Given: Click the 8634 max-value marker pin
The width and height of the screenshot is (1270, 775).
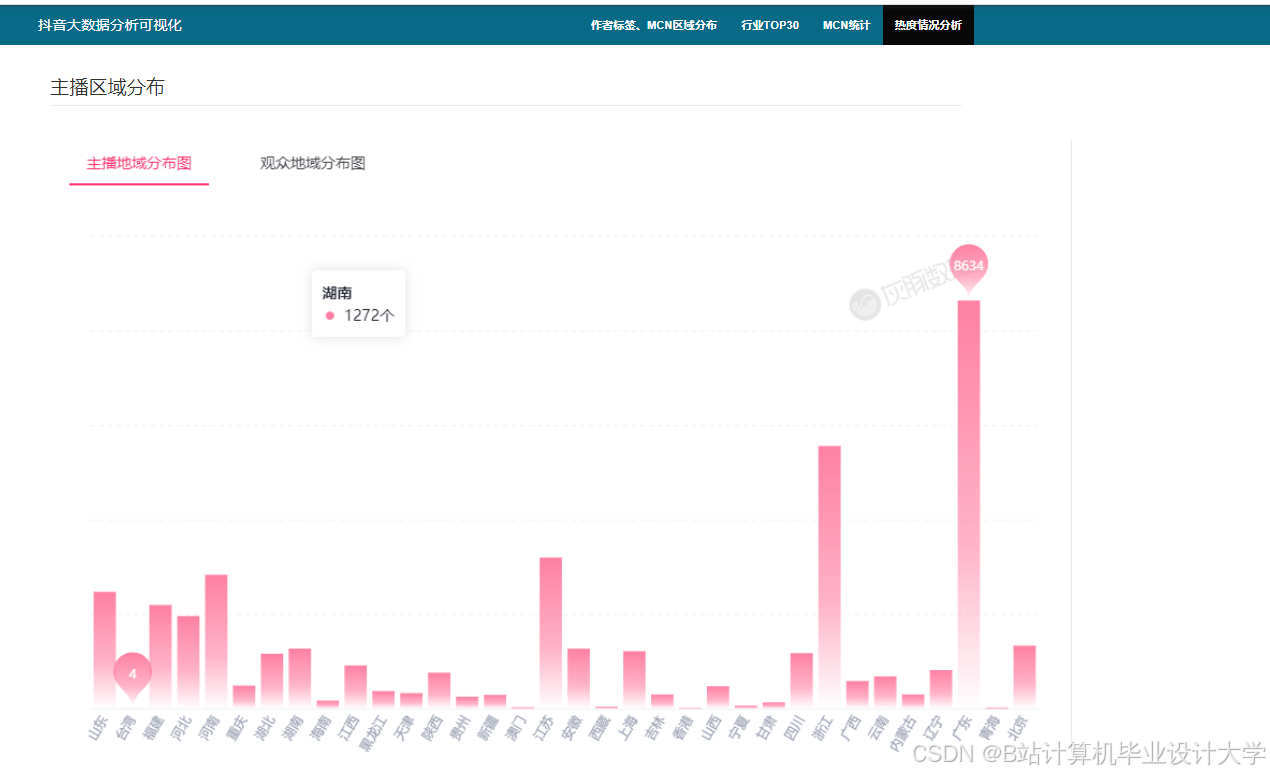Looking at the screenshot, I should click(x=969, y=266).
